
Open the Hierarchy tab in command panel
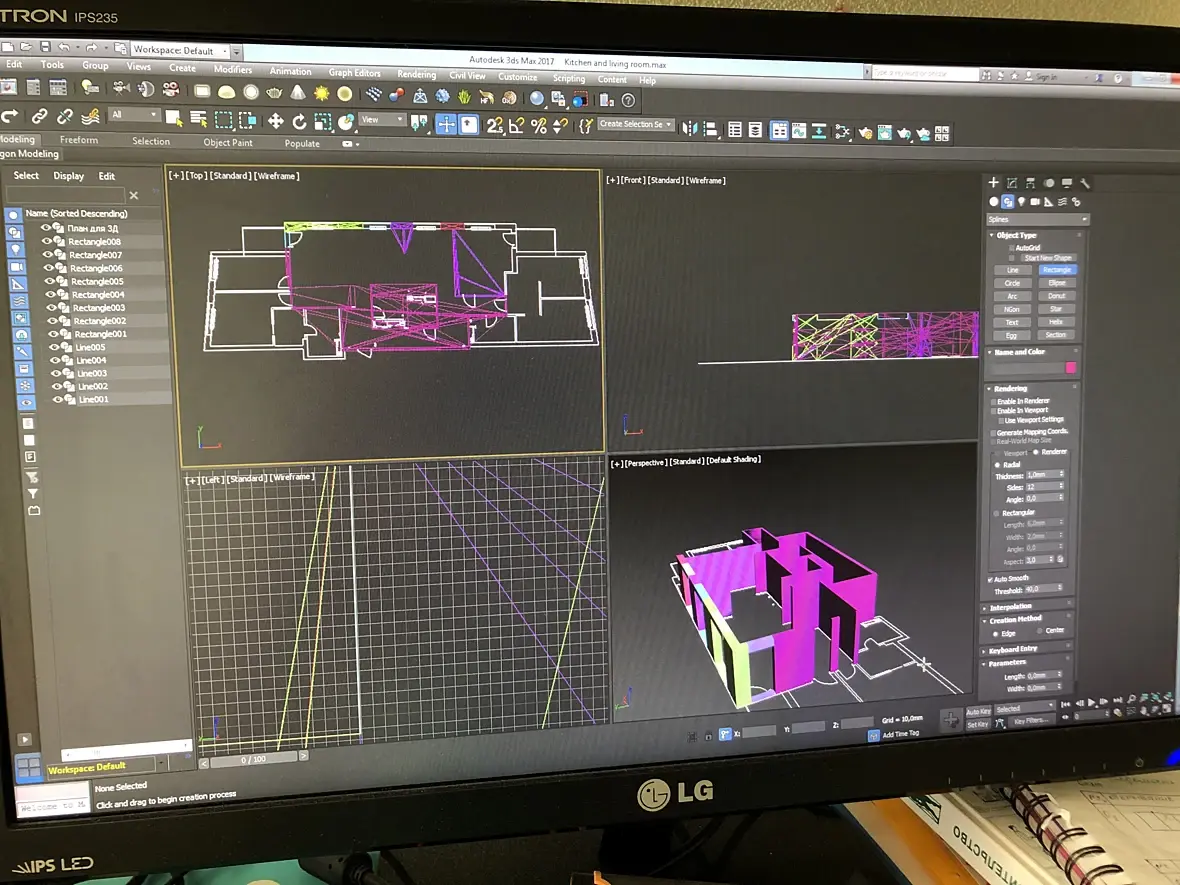[x=1029, y=183]
